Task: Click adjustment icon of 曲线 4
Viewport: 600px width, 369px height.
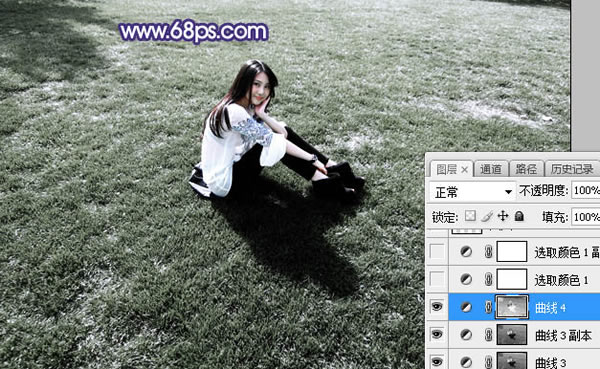Action: point(466,307)
